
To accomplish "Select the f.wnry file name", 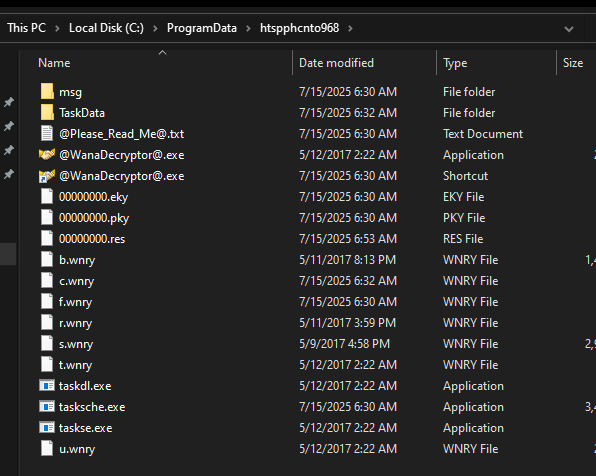I will [x=75, y=302].
